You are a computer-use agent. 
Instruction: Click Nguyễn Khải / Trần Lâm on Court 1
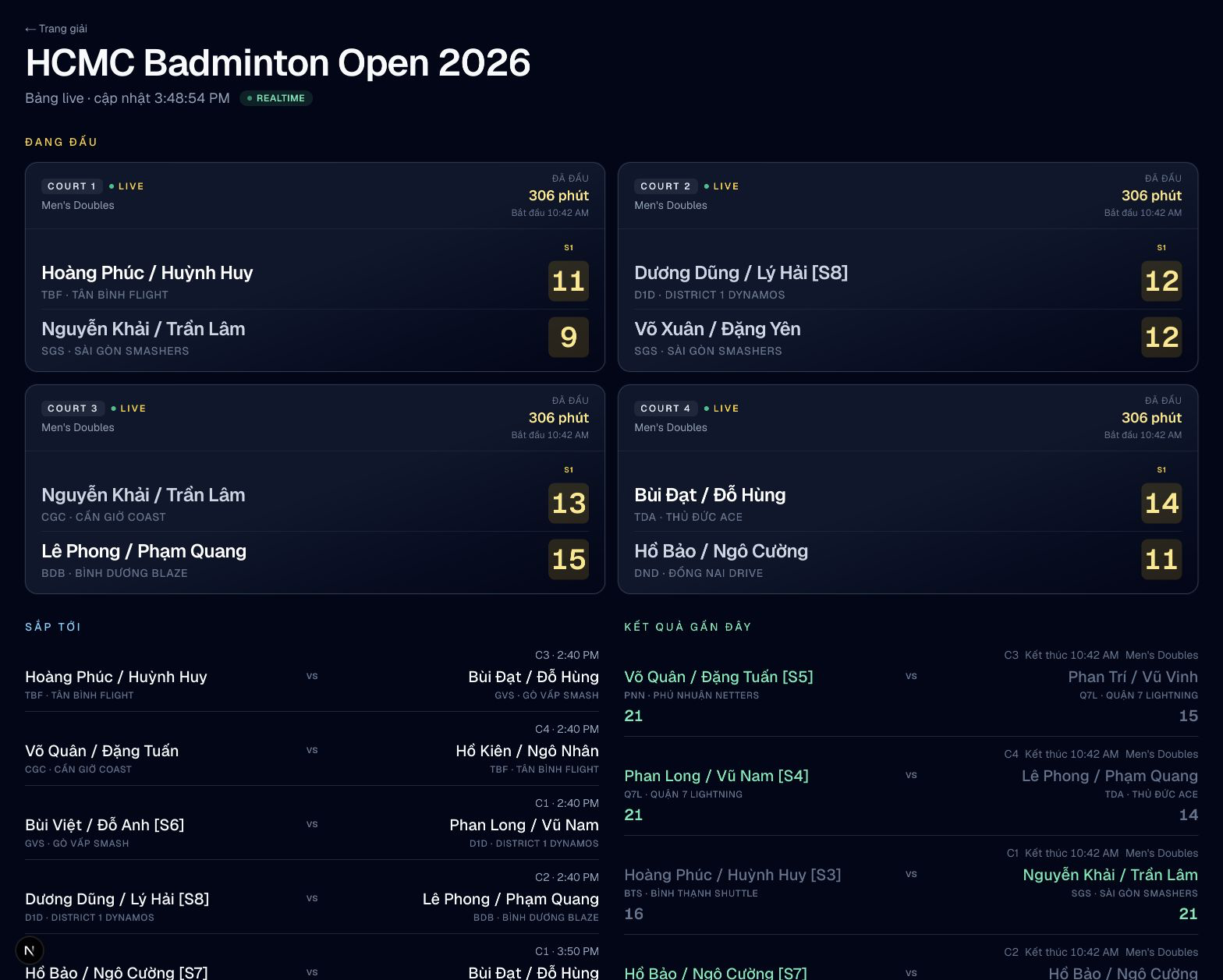tap(144, 329)
